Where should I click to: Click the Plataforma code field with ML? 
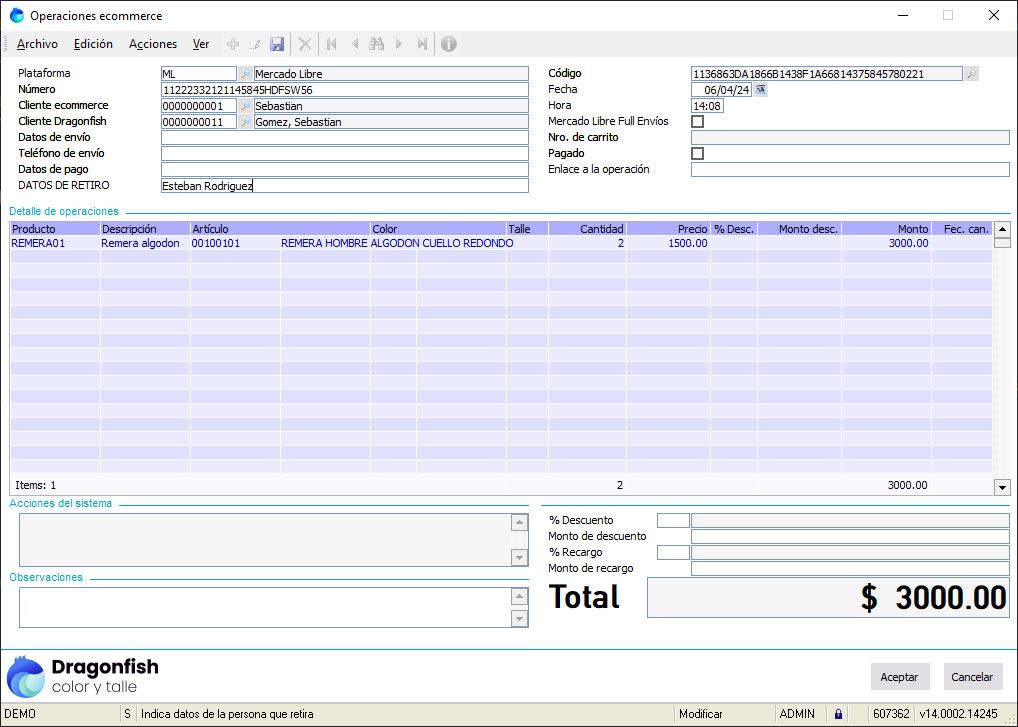pos(199,74)
